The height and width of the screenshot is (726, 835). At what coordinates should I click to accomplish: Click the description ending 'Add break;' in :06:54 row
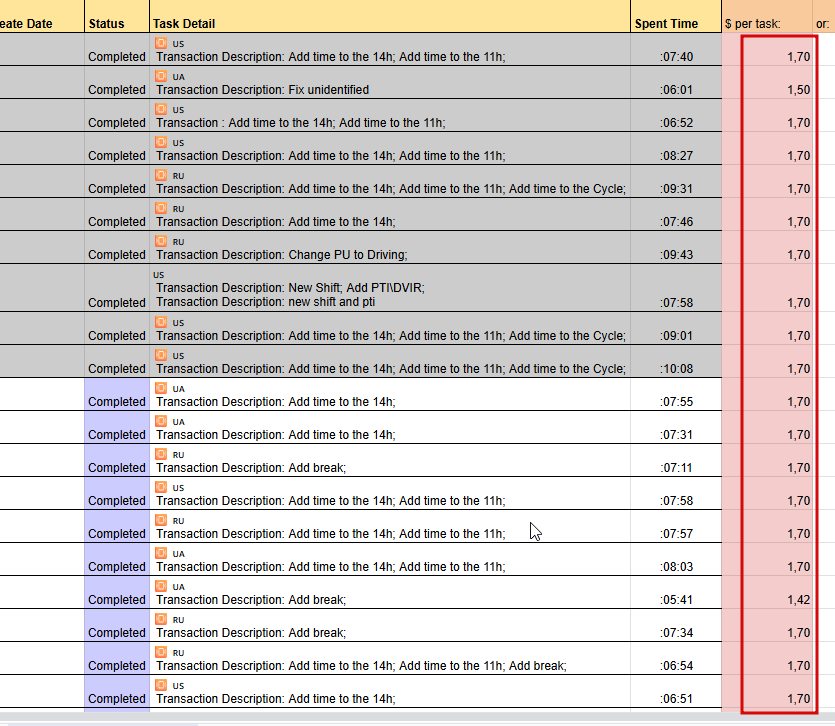tap(361, 666)
